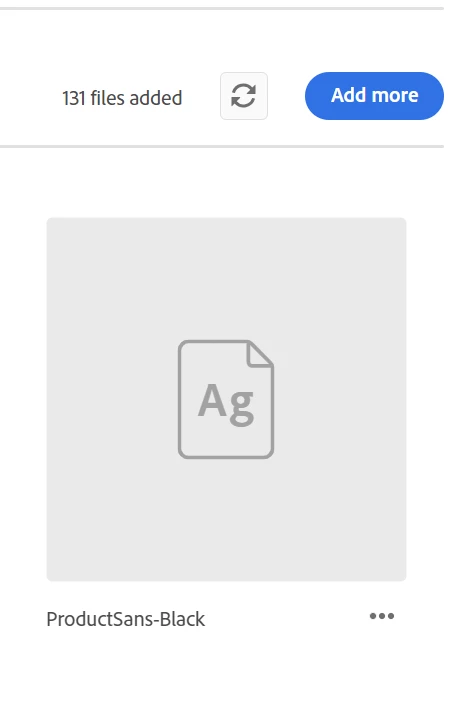The image size is (468, 705).
Task: Click the file count status text
Action: (122, 98)
